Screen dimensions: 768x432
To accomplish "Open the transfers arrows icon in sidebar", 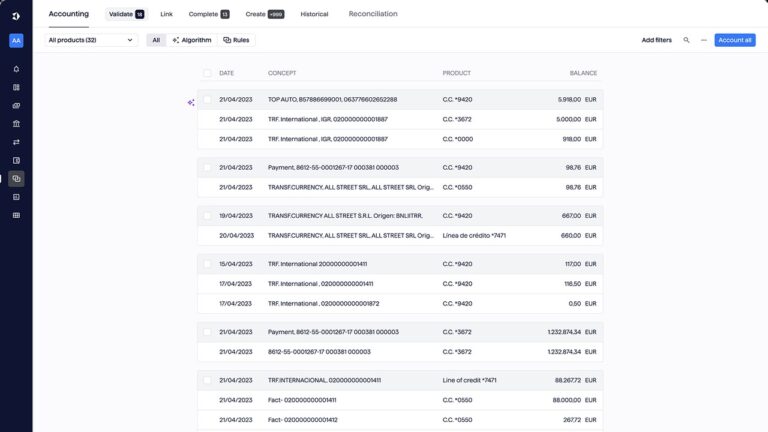I will click(x=16, y=142).
